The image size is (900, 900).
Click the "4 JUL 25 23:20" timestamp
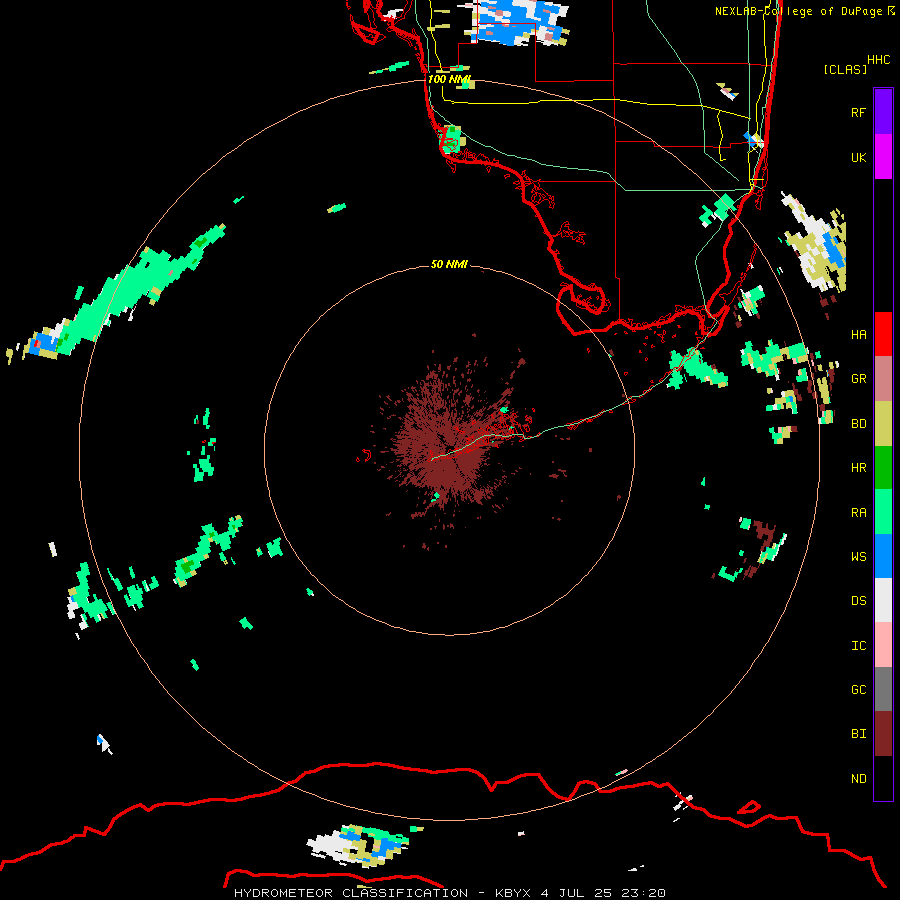coord(603,893)
